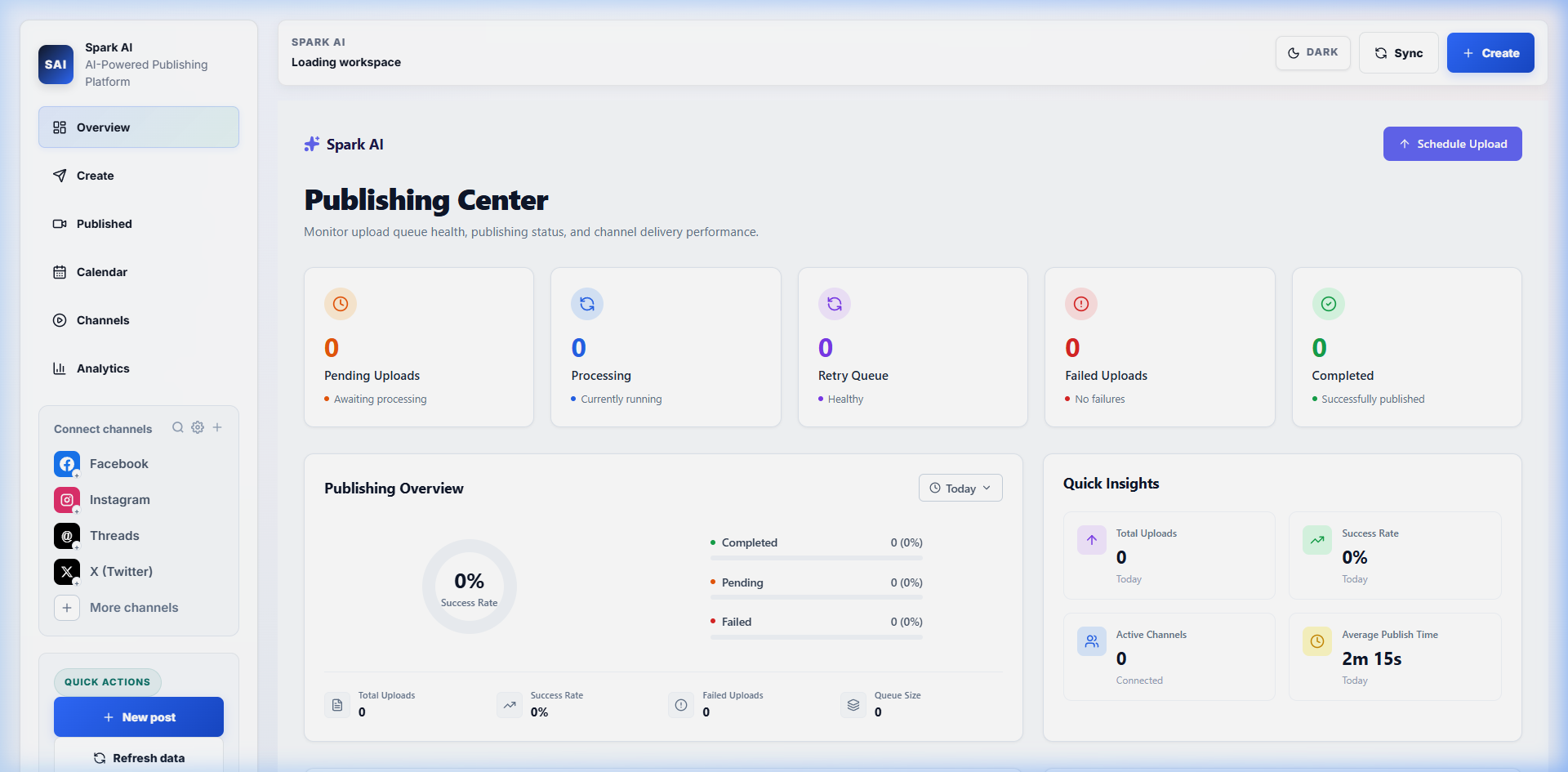Go to Create in the sidebar

point(139,176)
